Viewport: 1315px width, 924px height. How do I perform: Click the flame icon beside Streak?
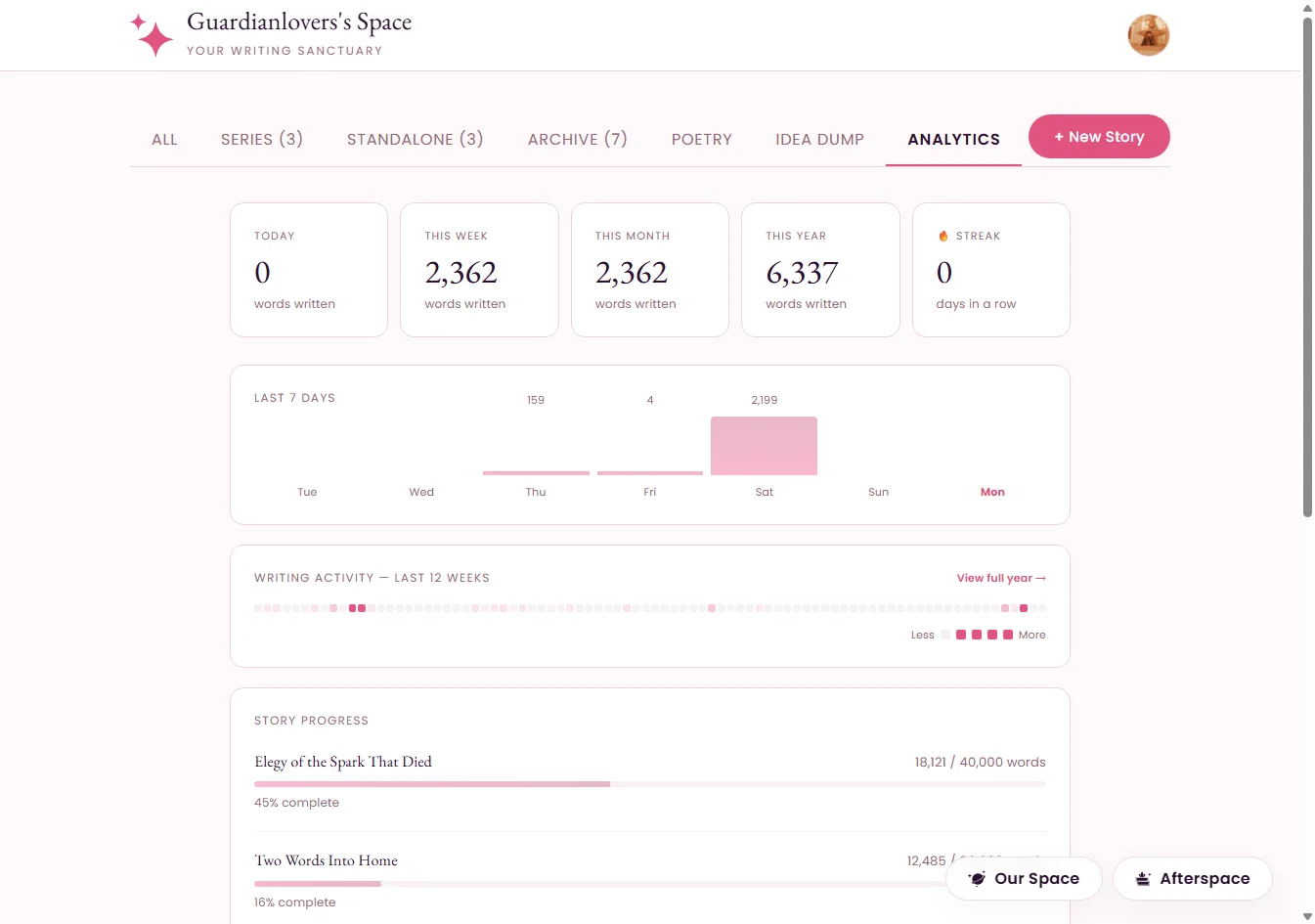point(943,236)
